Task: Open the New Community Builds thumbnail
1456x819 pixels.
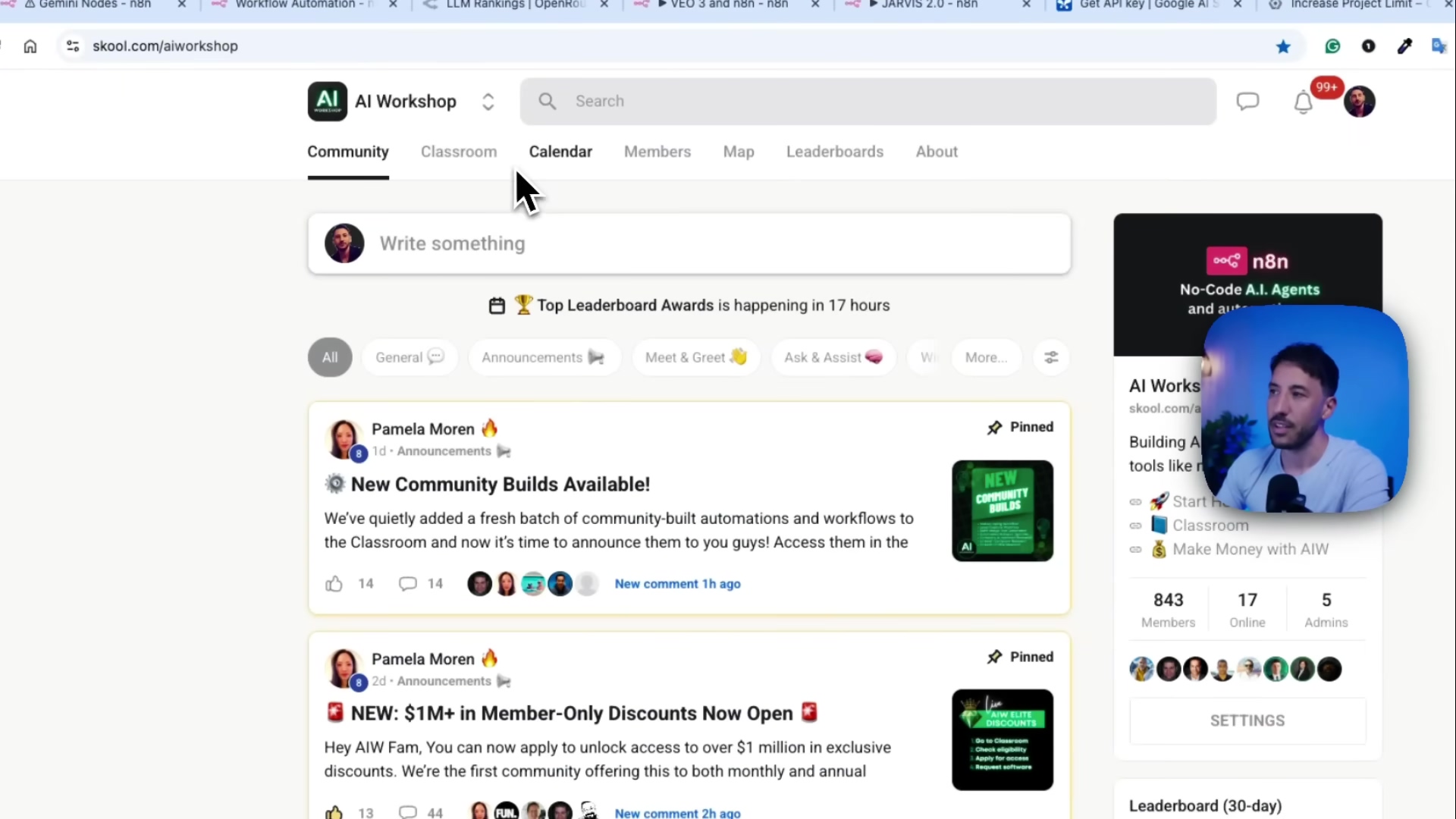Action: (x=1003, y=511)
